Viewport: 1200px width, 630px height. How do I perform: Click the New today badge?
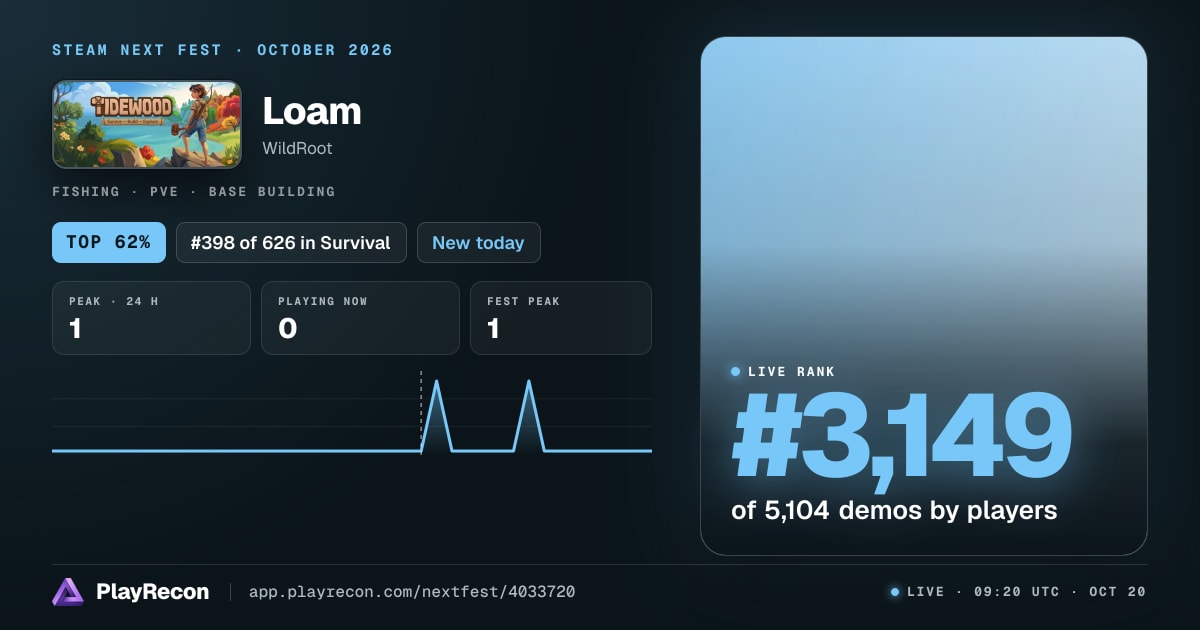coord(478,242)
